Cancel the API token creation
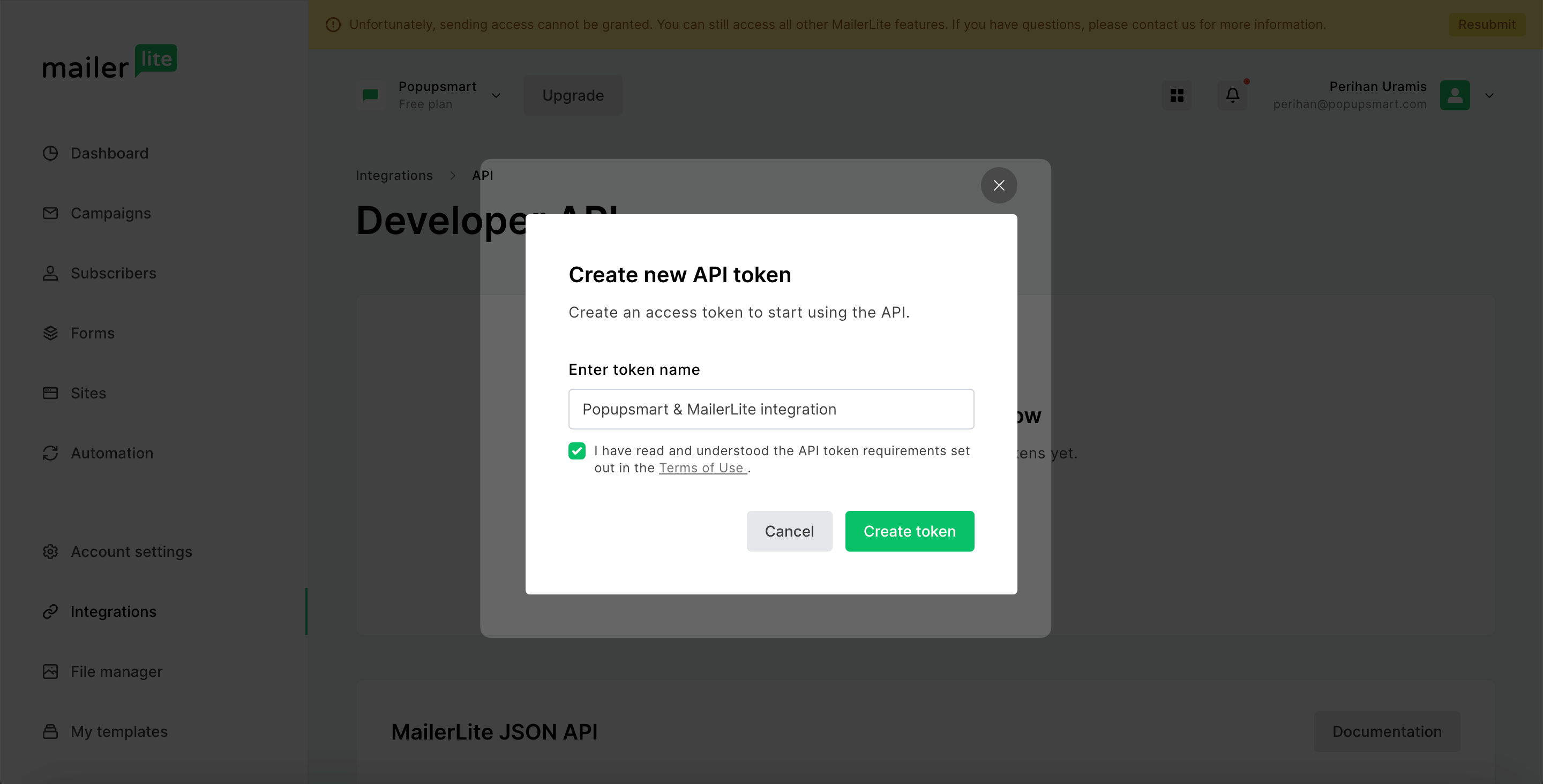Screen dimensions: 1543x784 [x=789, y=531]
